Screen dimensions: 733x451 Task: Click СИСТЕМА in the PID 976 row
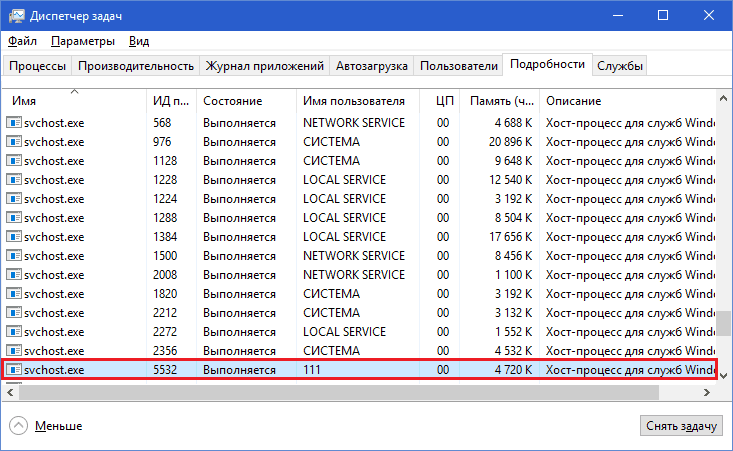[331, 142]
